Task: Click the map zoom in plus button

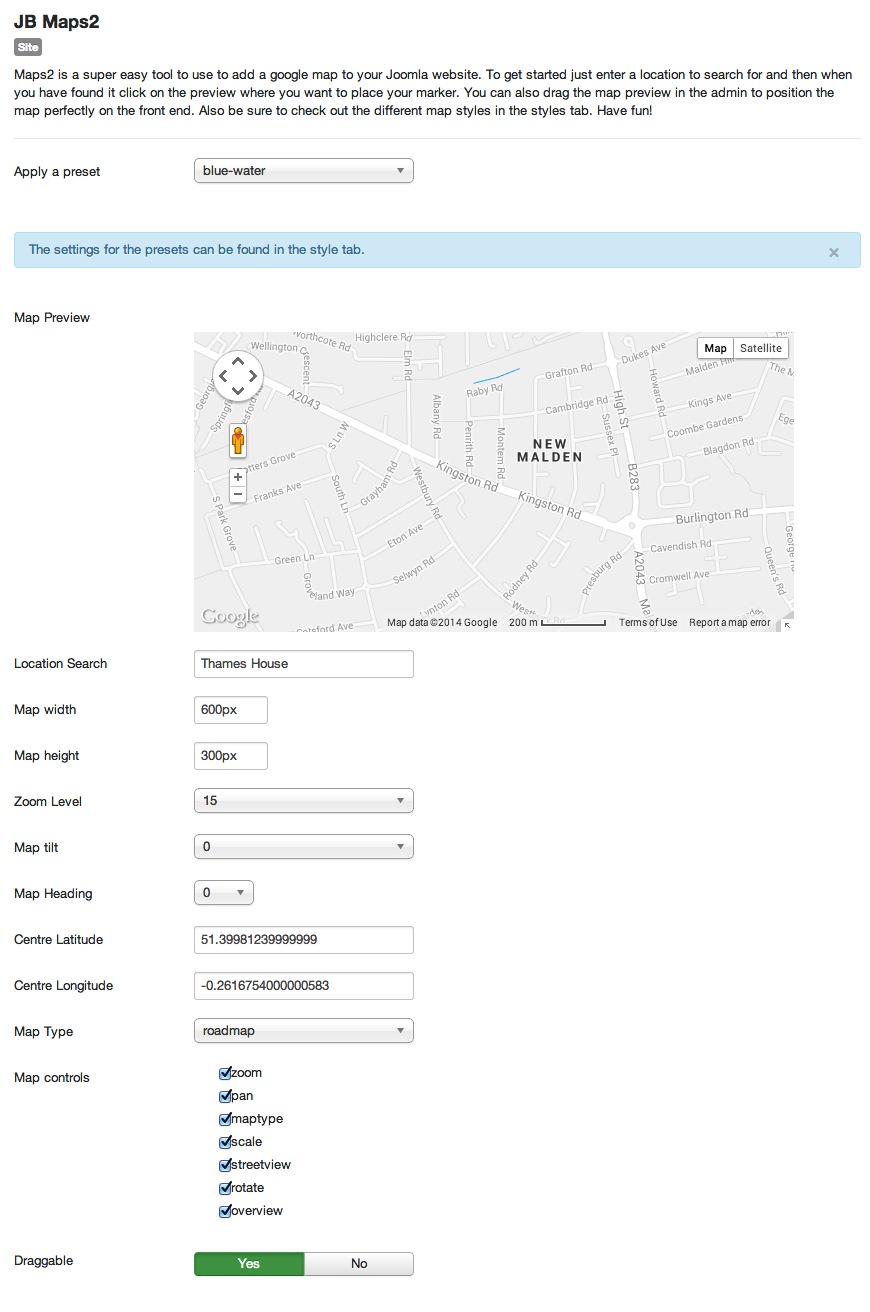Action: tap(238, 477)
